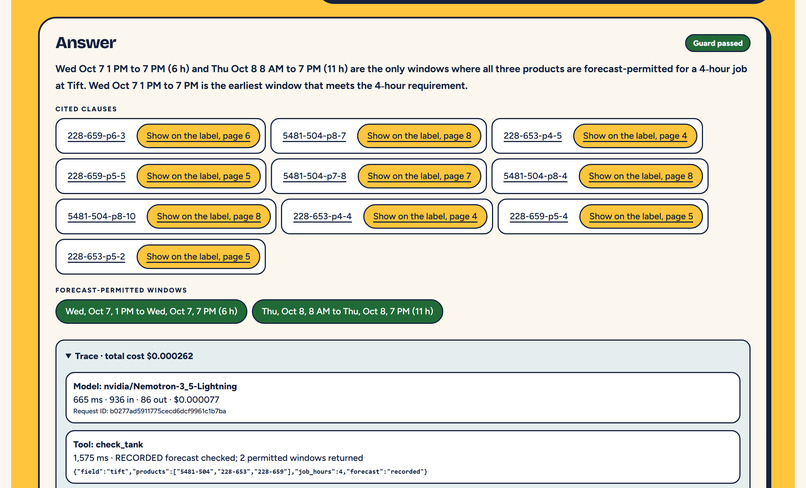806x488 pixels.
Task: Click the RECORDED forecast checked line
Action: (218, 458)
